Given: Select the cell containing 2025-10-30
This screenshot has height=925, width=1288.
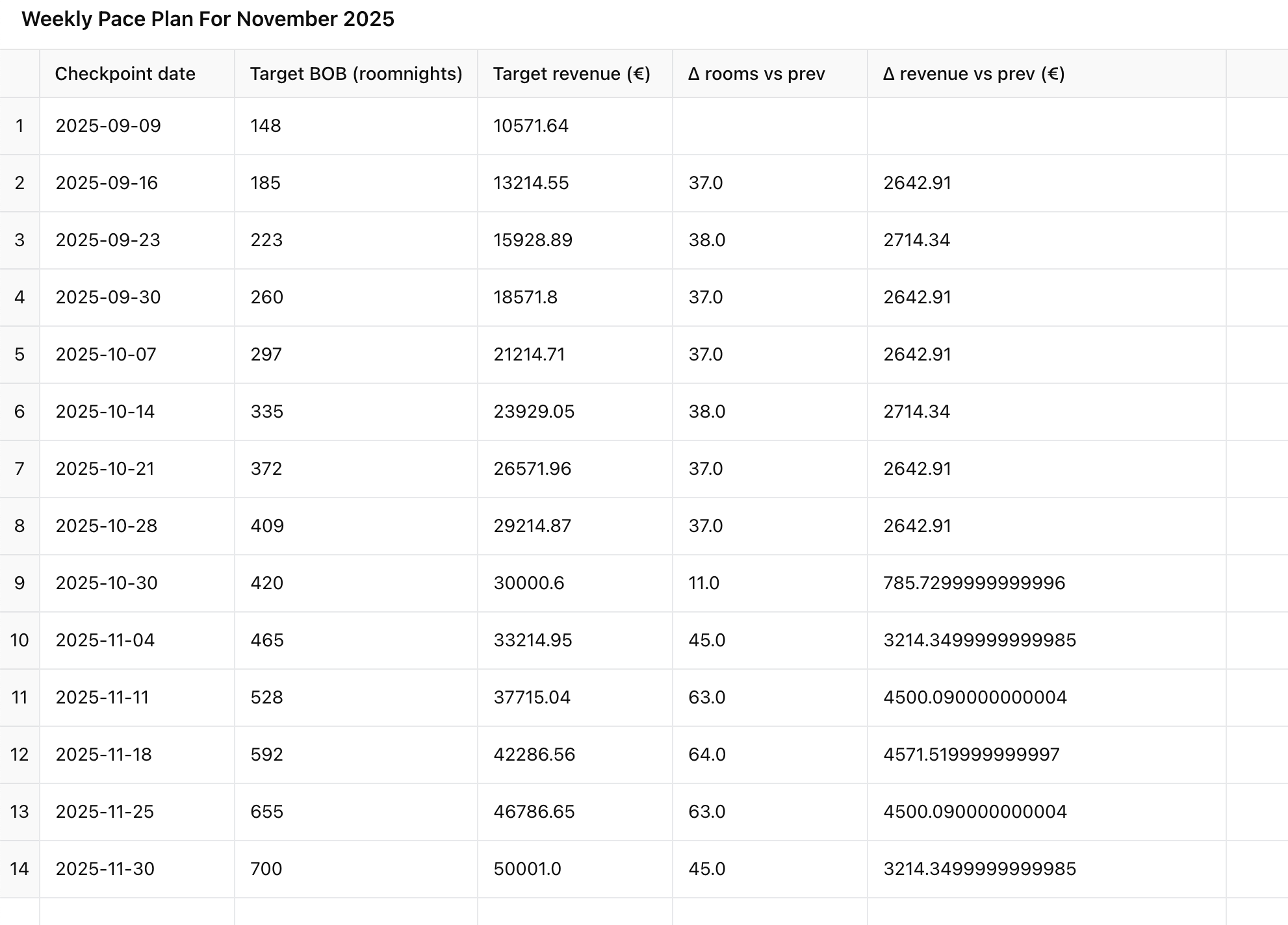Looking at the screenshot, I should [107, 583].
